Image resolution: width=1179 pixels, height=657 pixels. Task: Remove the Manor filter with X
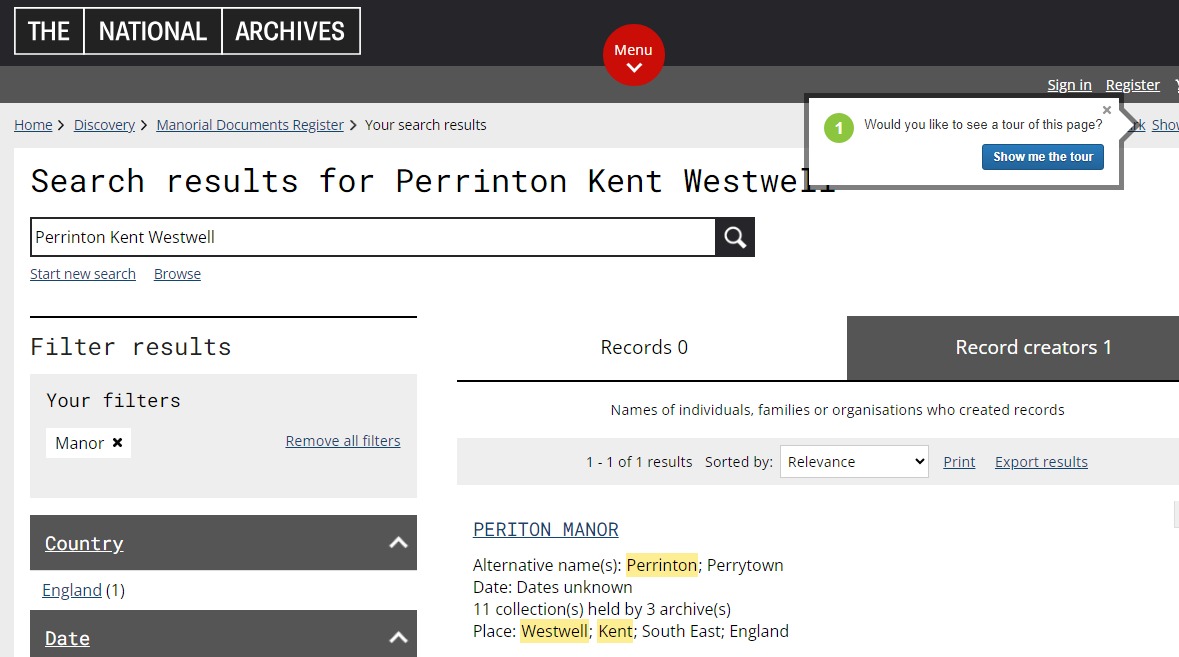[x=117, y=442]
